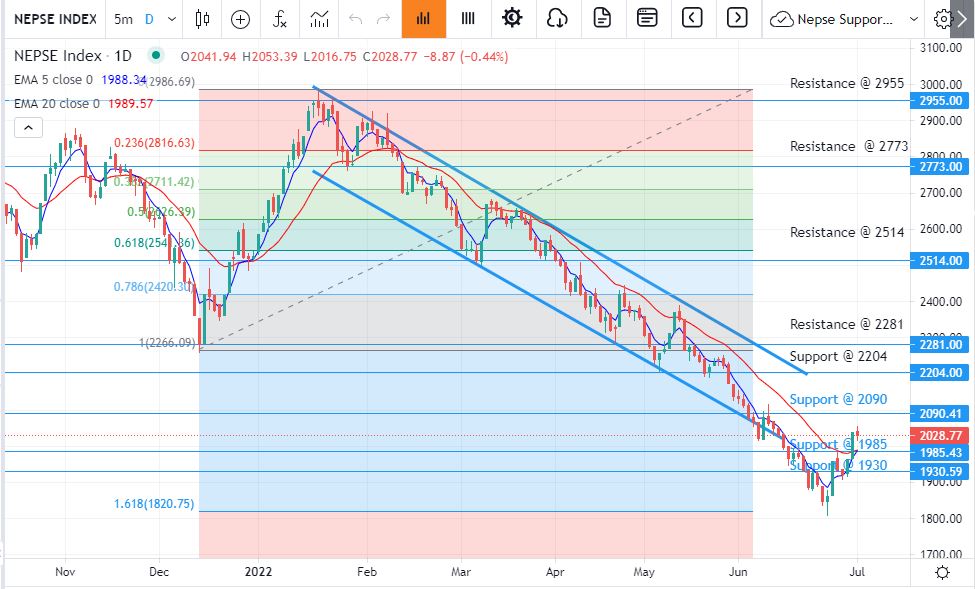Switch to the daily D interval
Screen dimensions: 975x589
151,18
